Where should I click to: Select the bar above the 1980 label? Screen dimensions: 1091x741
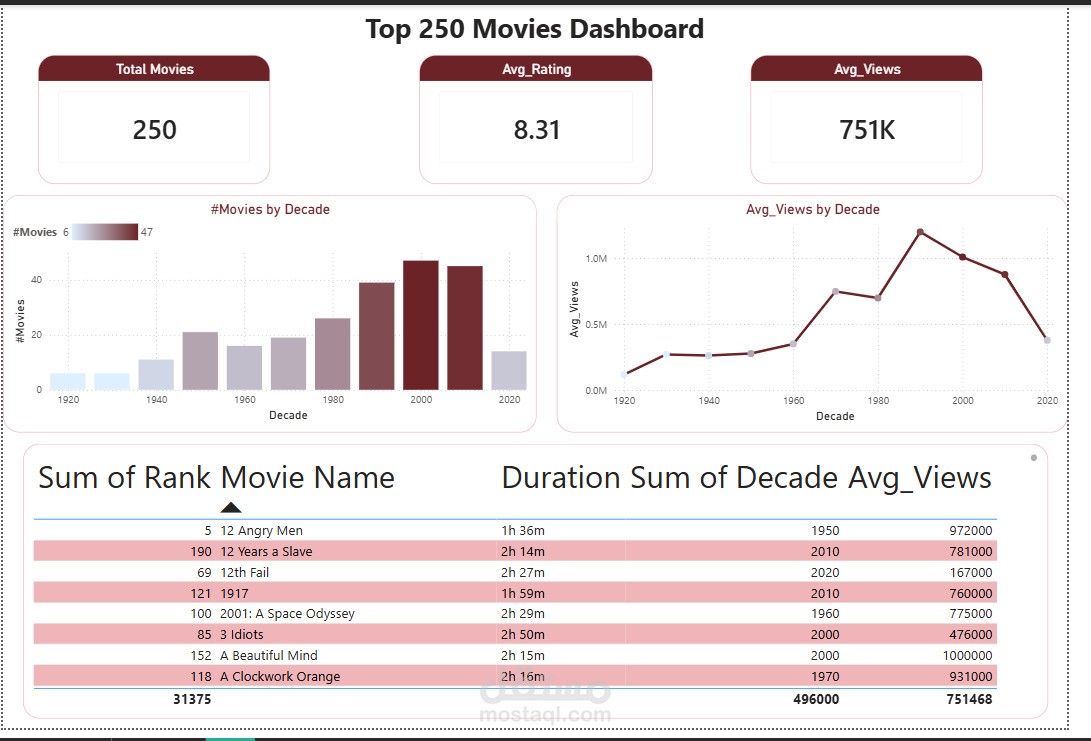point(333,354)
